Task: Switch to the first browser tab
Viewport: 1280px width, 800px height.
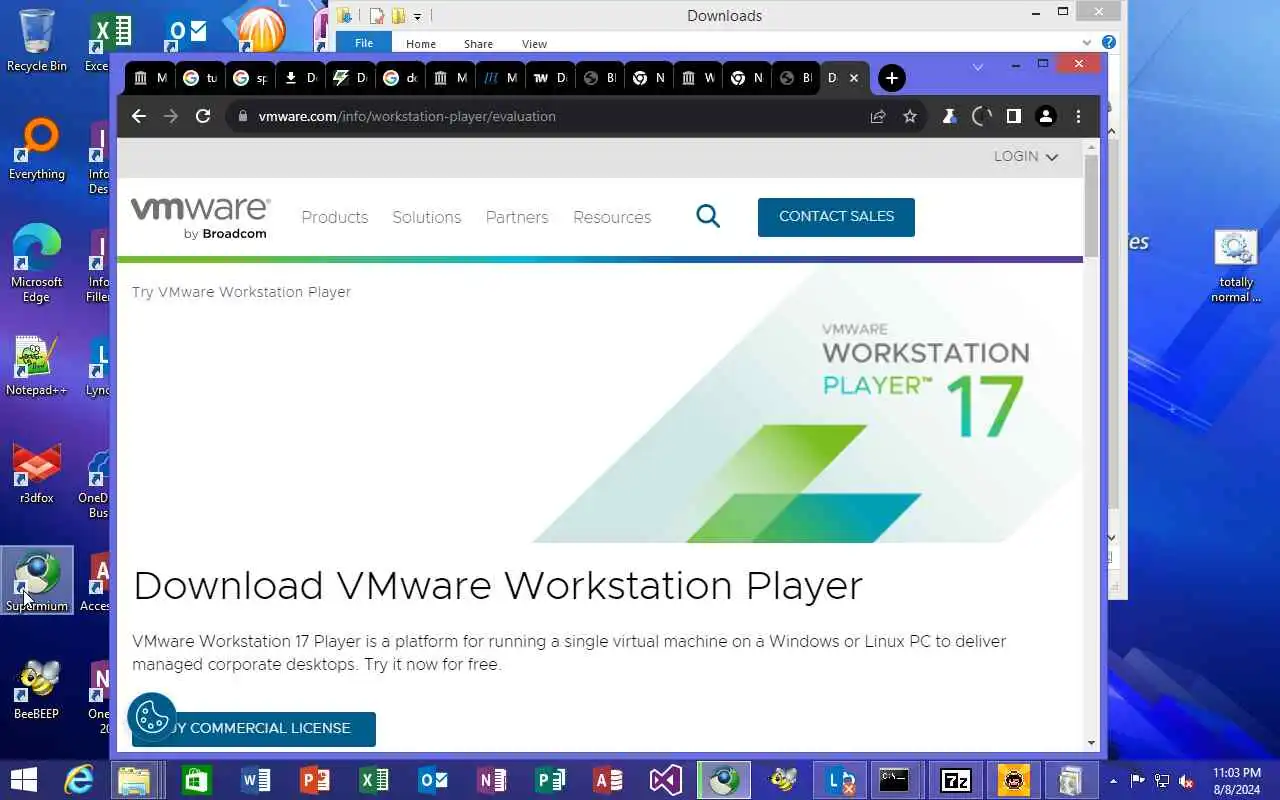Action: (150, 78)
